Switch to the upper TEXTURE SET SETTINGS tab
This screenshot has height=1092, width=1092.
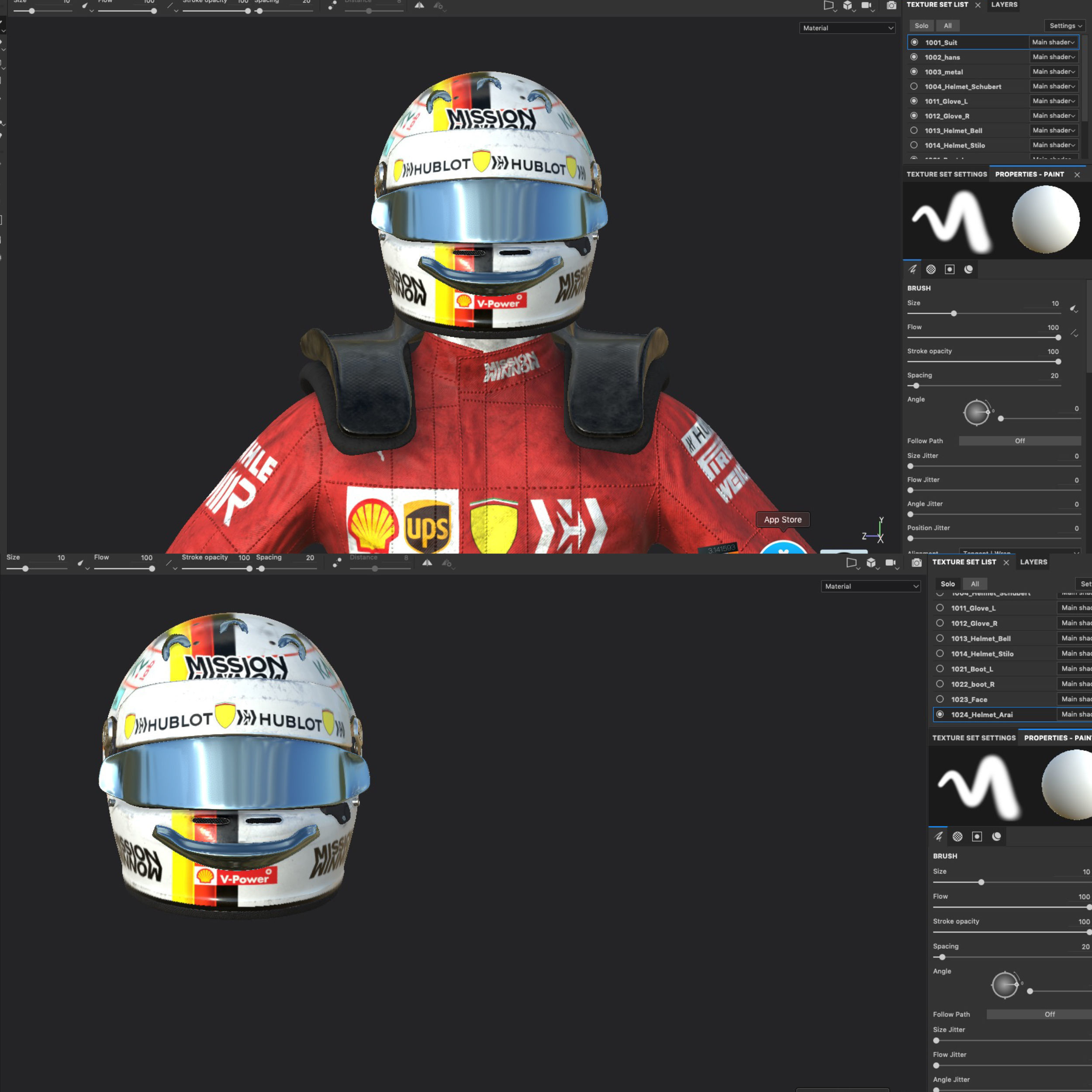click(947, 174)
